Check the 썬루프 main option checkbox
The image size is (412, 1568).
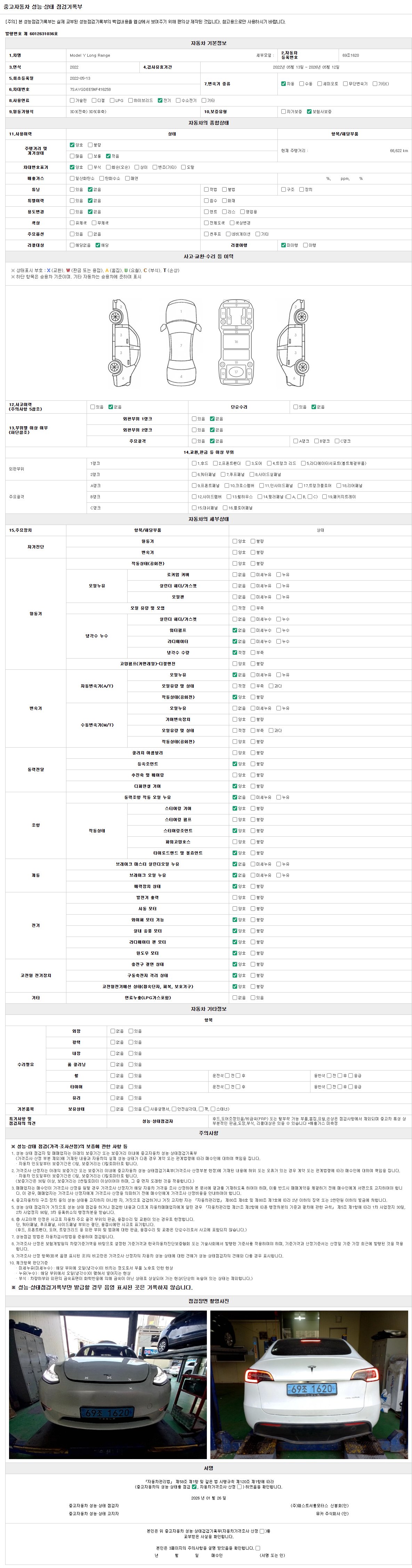coord(206,234)
